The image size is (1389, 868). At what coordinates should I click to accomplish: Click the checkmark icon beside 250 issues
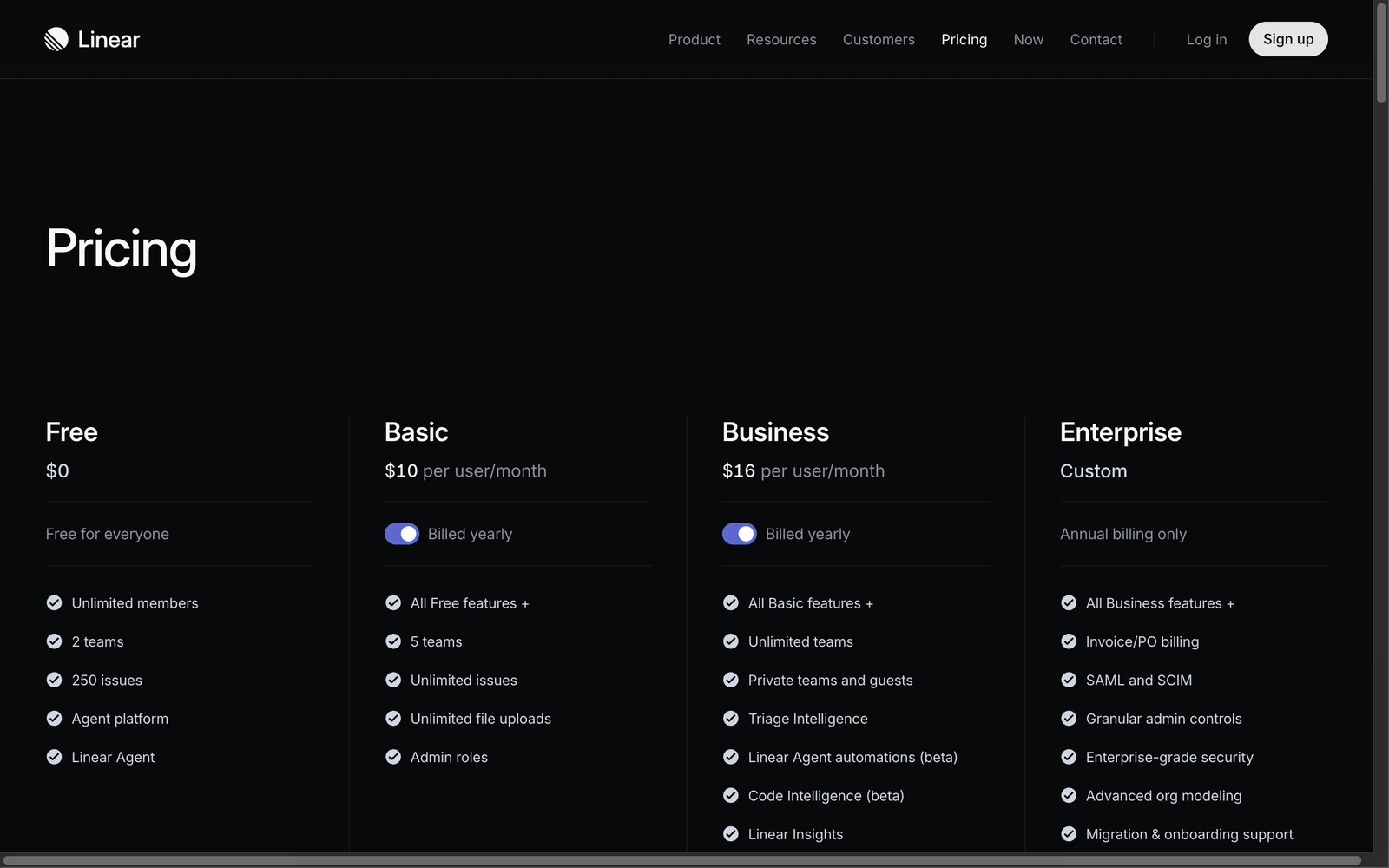(x=54, y=680)
